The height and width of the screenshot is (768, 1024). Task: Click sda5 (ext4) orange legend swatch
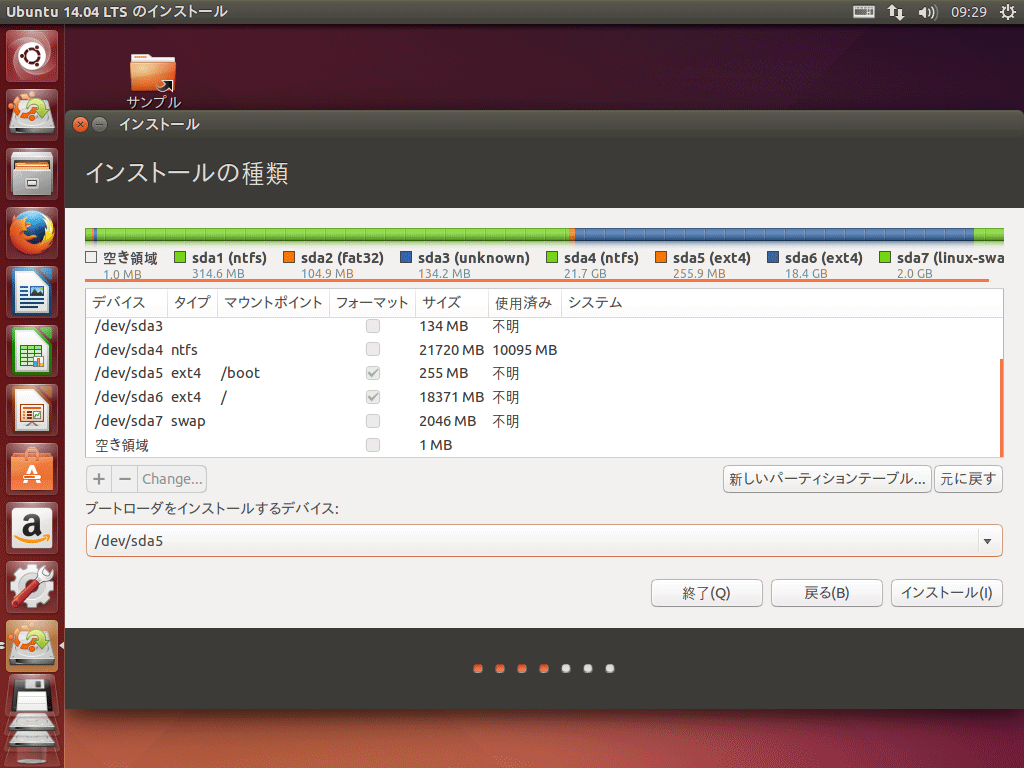[x=661, y=257]
